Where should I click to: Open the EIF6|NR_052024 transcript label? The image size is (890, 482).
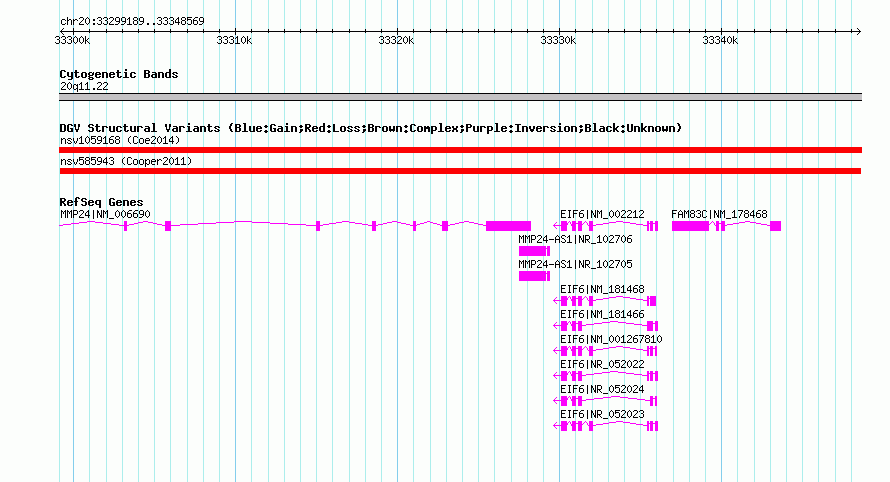[602, 389]
